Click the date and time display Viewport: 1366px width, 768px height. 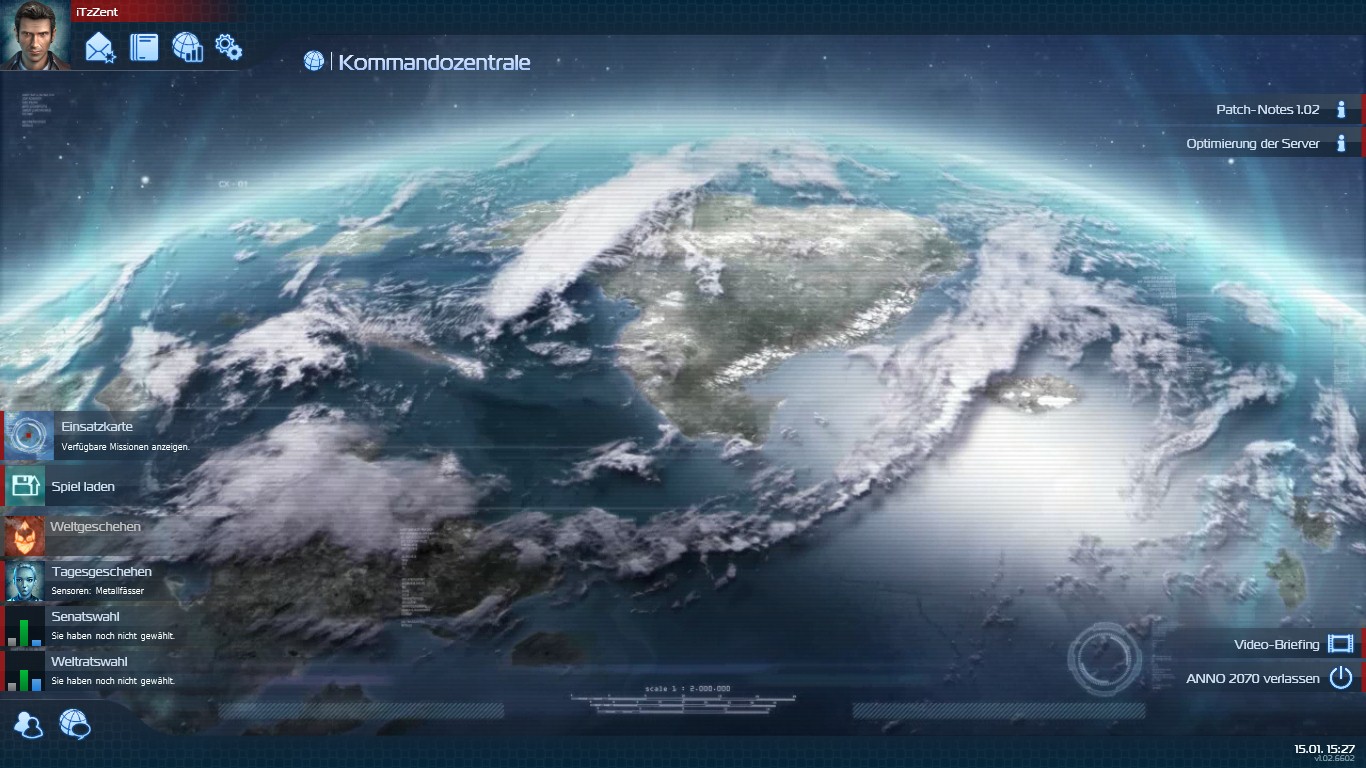pyautogui.click(x=1324, y=748)
